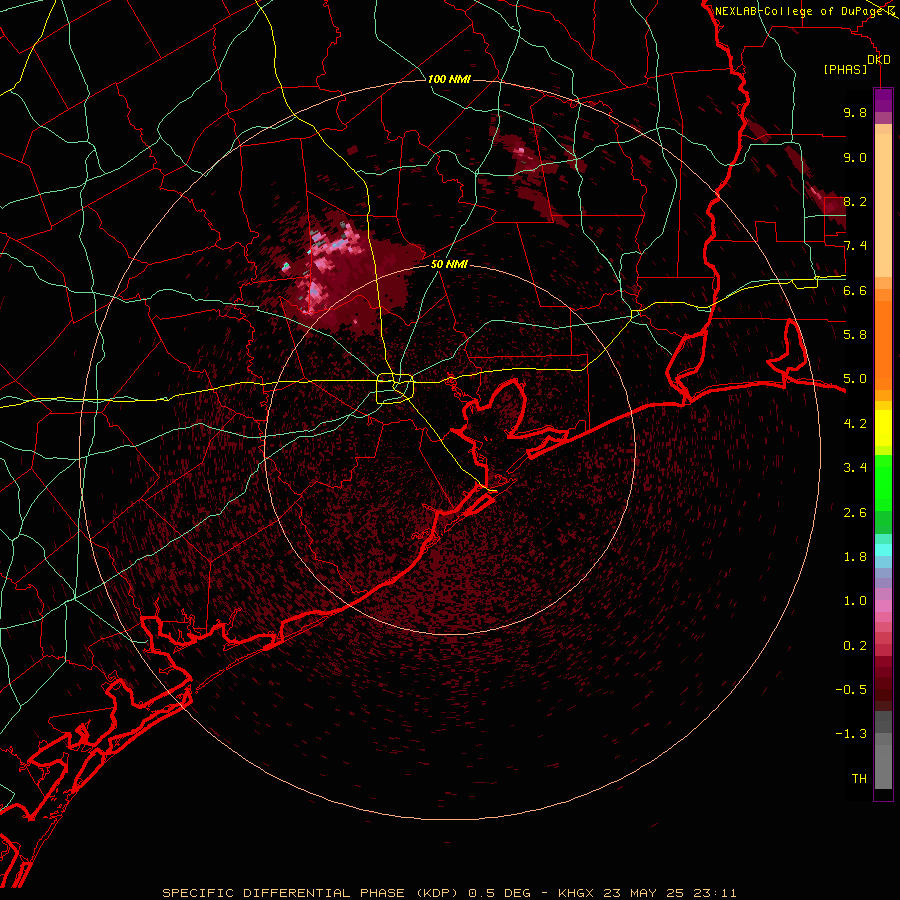Click the 3.4 value on the color scale

tap(855, 468)
